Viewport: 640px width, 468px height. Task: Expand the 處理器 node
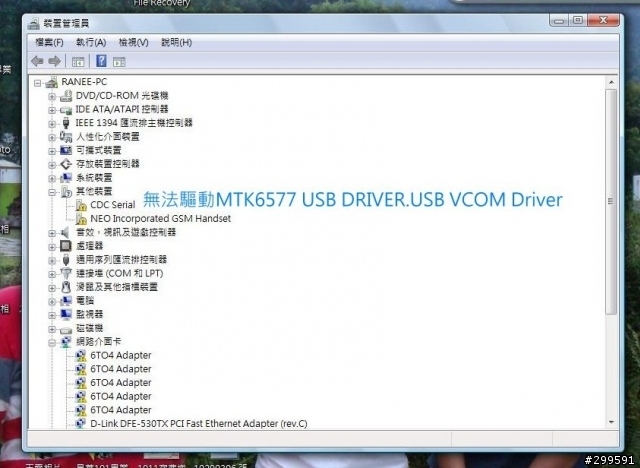pos(52,247)
